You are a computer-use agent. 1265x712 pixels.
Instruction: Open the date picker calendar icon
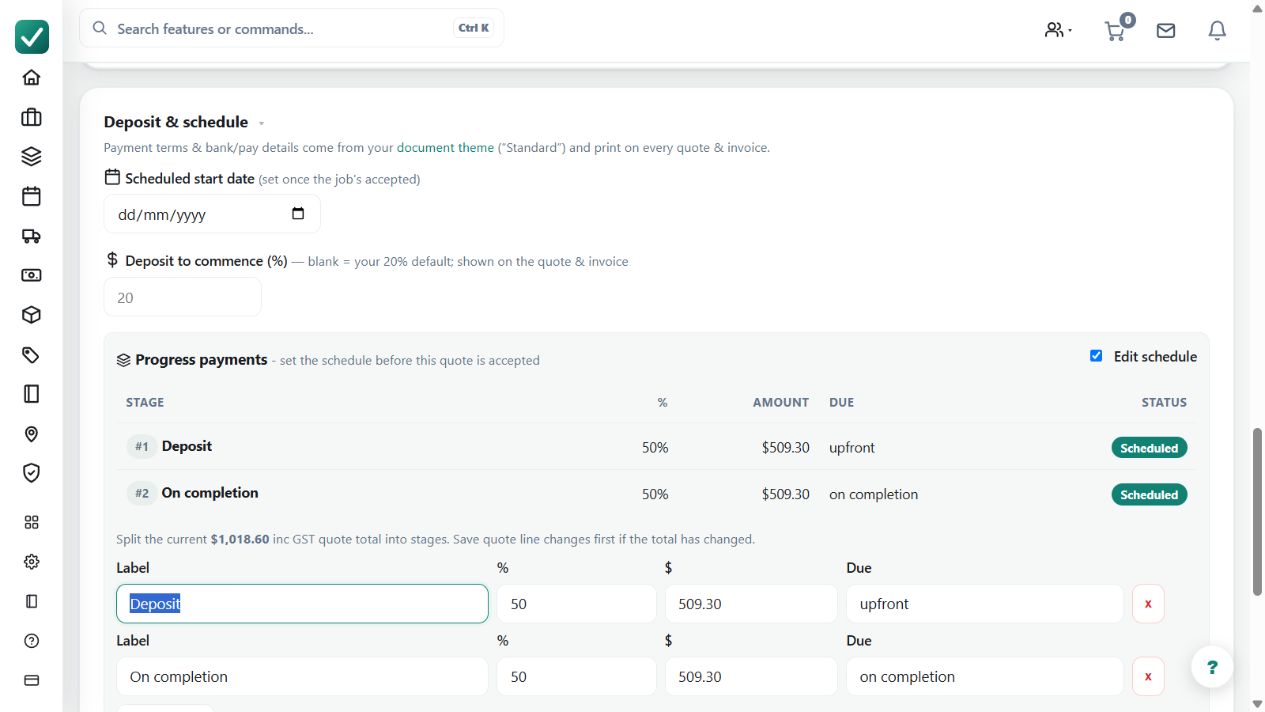click(x=298, y=213)
